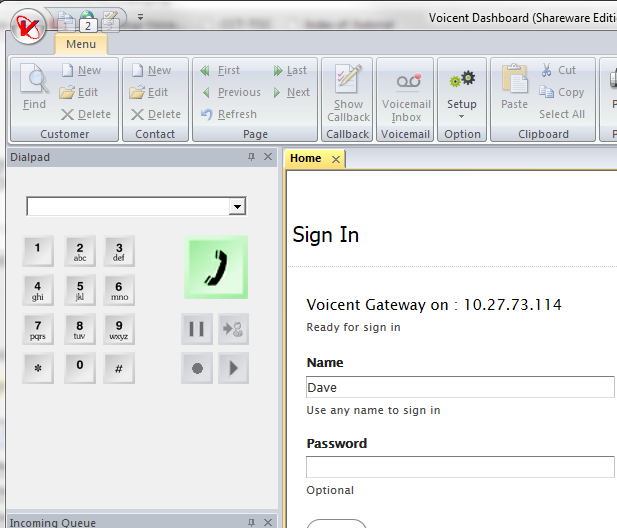Click the Find customer icon
This screenshot has width=617, height=528.
pyautogui.click(x=34, y=88)
